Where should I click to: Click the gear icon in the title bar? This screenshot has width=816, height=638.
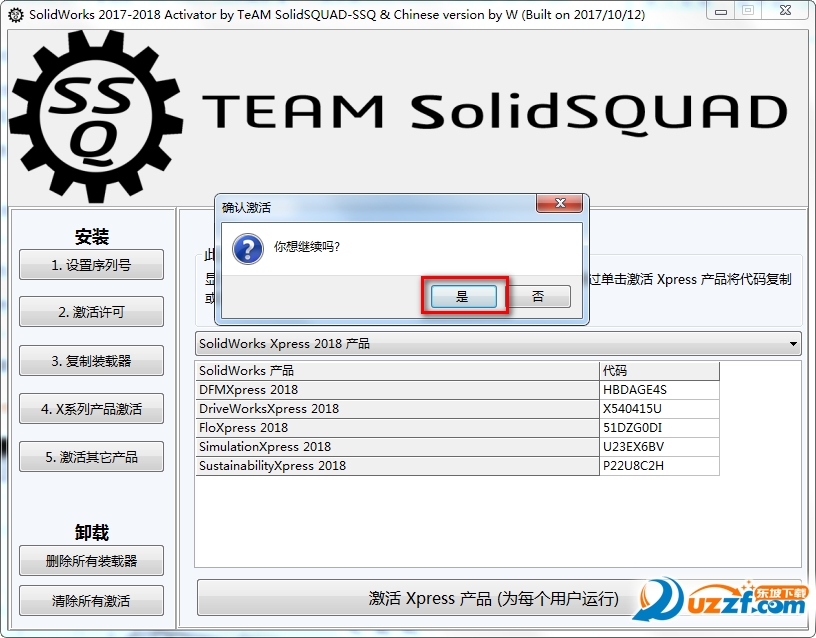16,15
